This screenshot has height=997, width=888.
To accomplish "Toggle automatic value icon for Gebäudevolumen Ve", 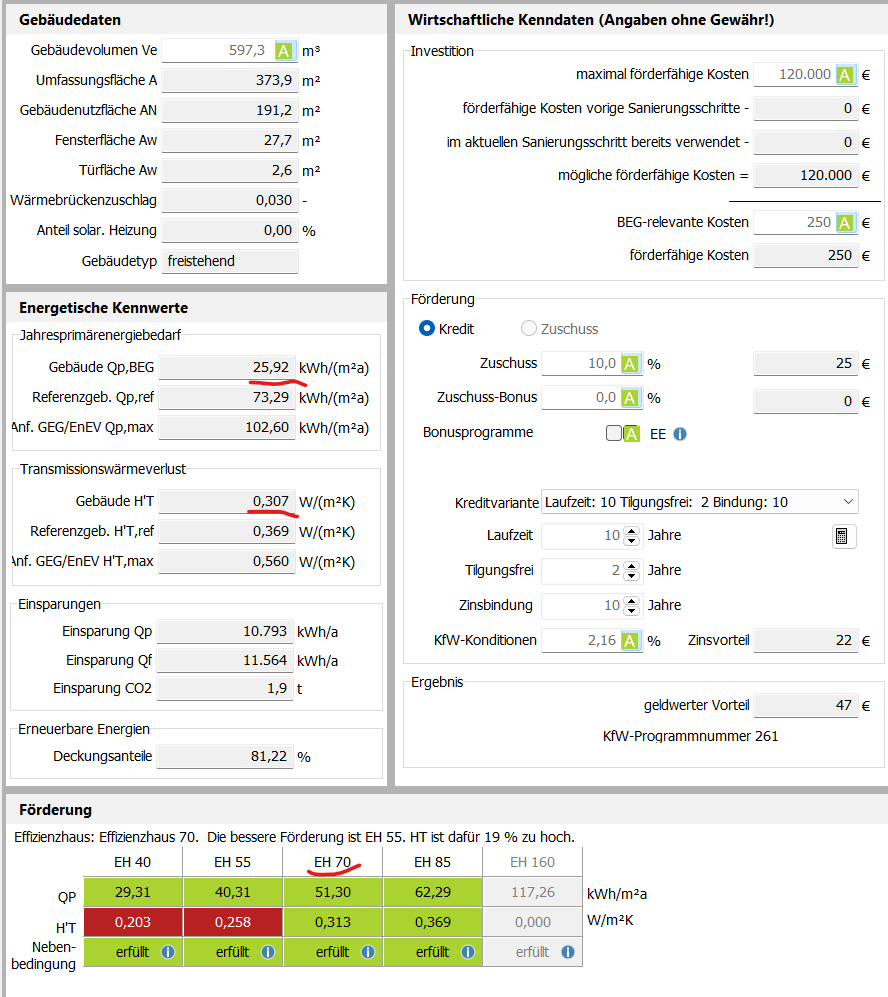I will pos(283,51).
